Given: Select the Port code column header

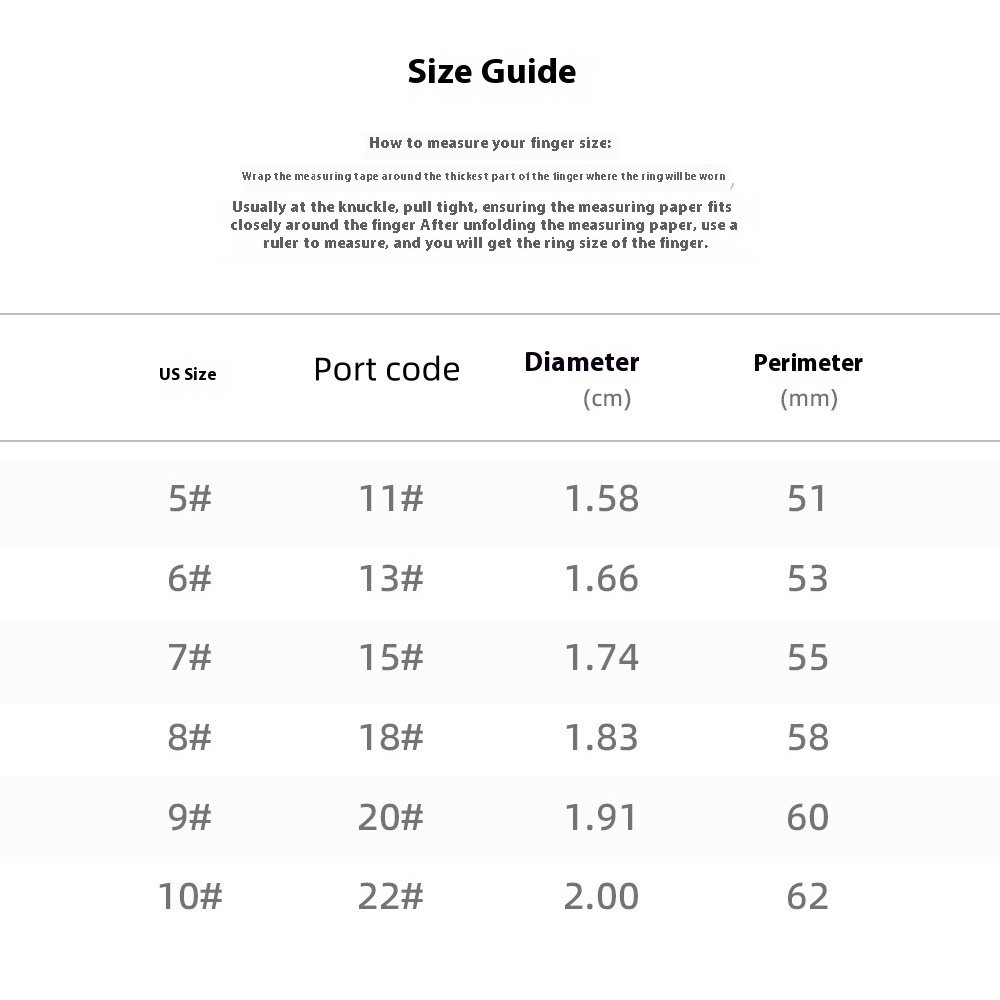Looking at the screenshot, I should pyautogui.click(x=386, y=369).
